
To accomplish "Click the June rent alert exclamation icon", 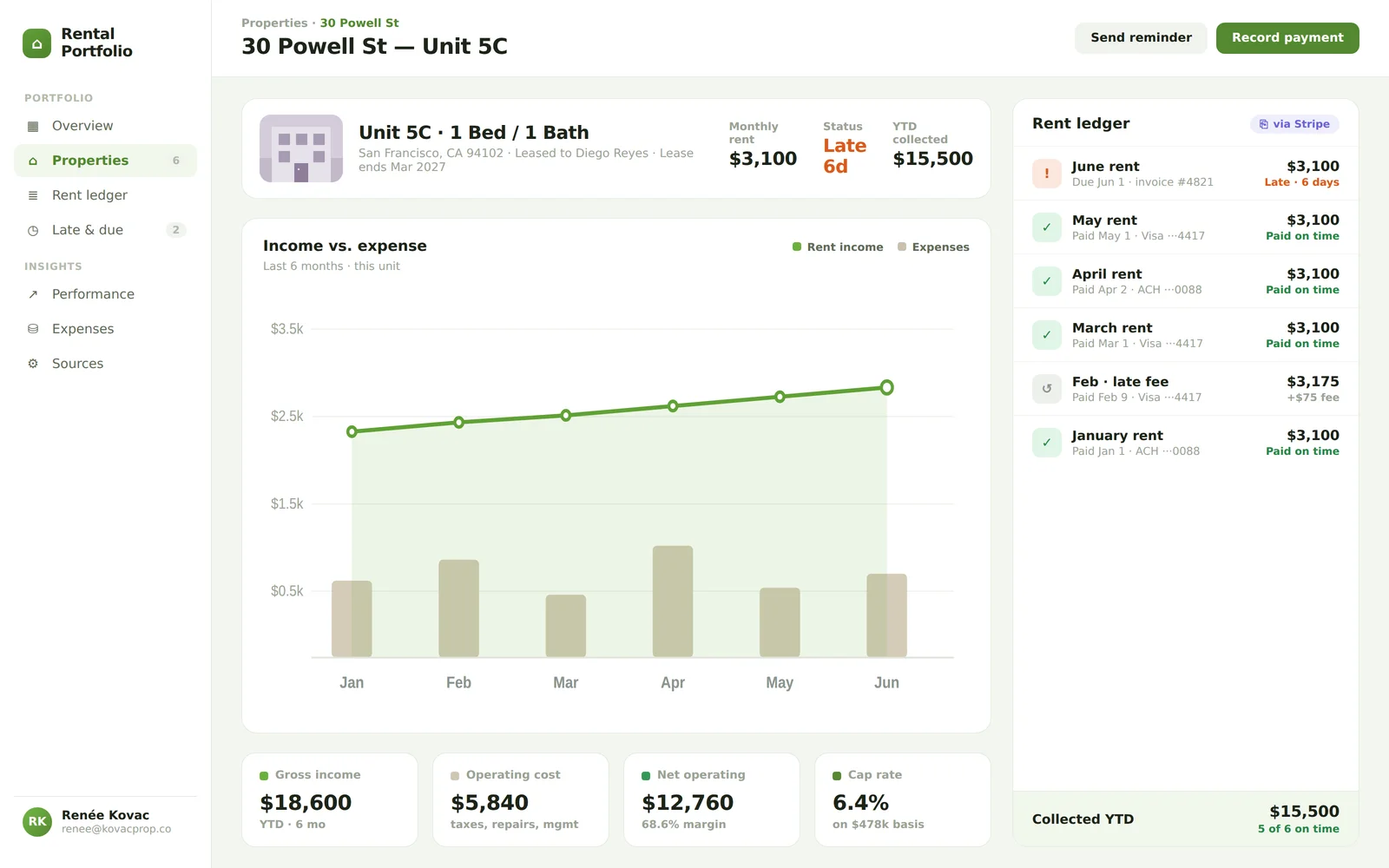I will pos(1047,174).
